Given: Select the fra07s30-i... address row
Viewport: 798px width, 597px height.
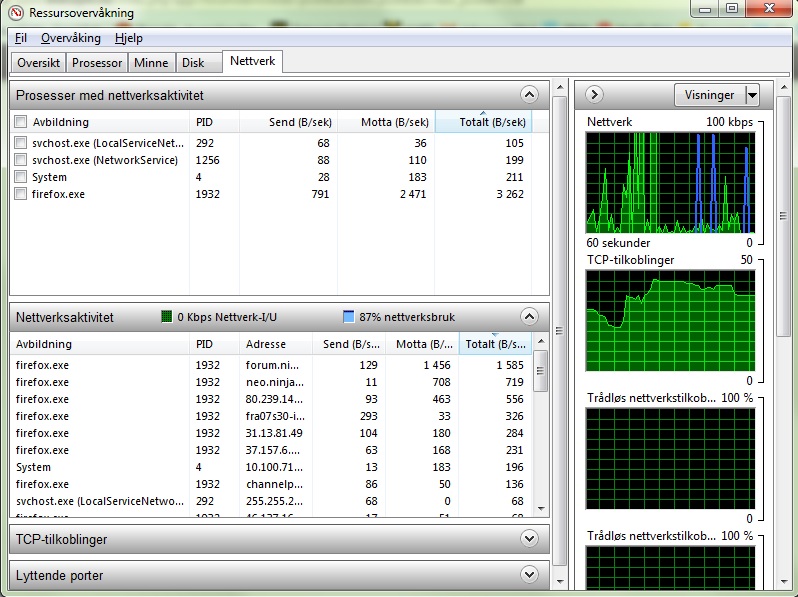Looking at the screenshot, I should click(271, 416).
